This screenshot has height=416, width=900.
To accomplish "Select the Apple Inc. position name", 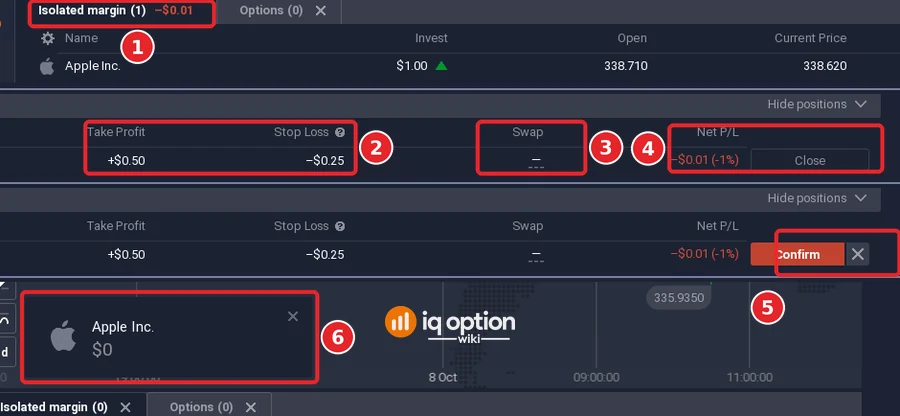I will click(x=93, y=66).
